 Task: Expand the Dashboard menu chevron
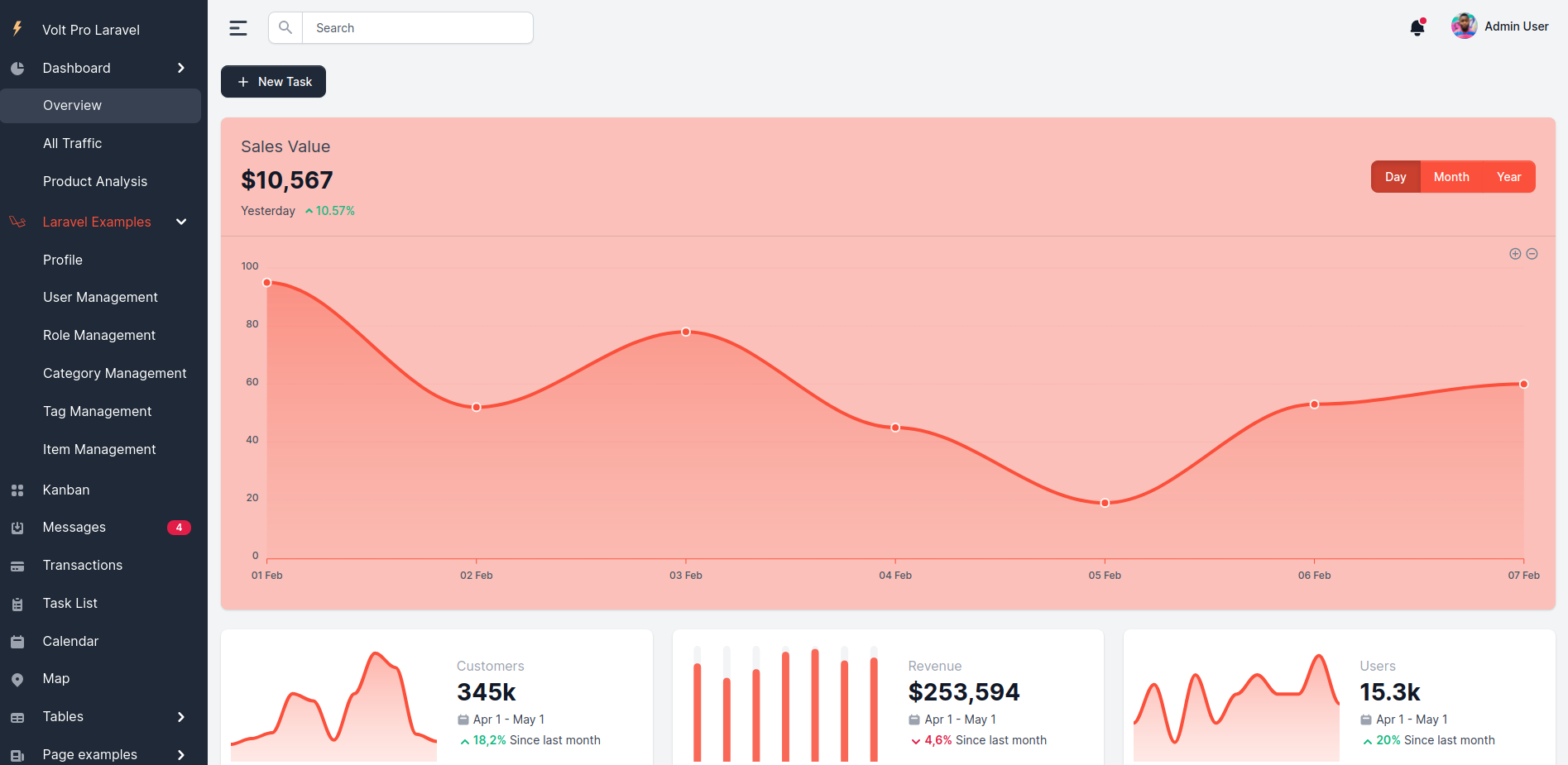click(180, 68)
